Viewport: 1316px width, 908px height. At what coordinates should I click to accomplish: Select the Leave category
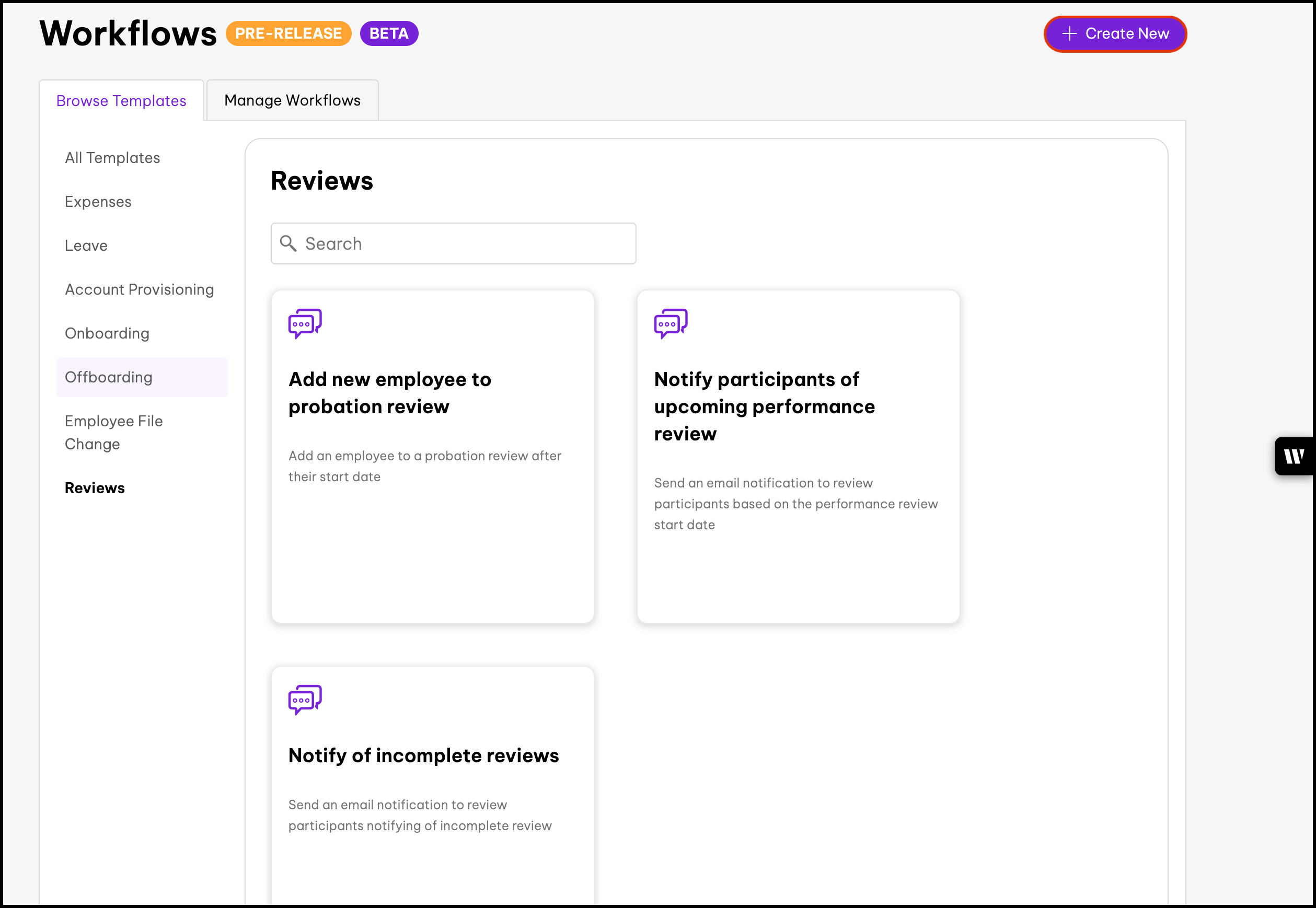[x=86, y=245]
